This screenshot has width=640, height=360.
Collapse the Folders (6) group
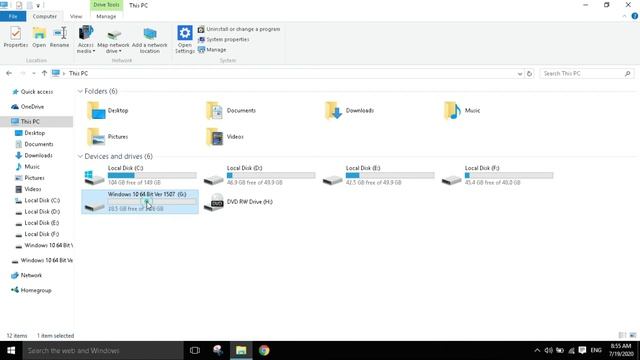pos(80,91)
